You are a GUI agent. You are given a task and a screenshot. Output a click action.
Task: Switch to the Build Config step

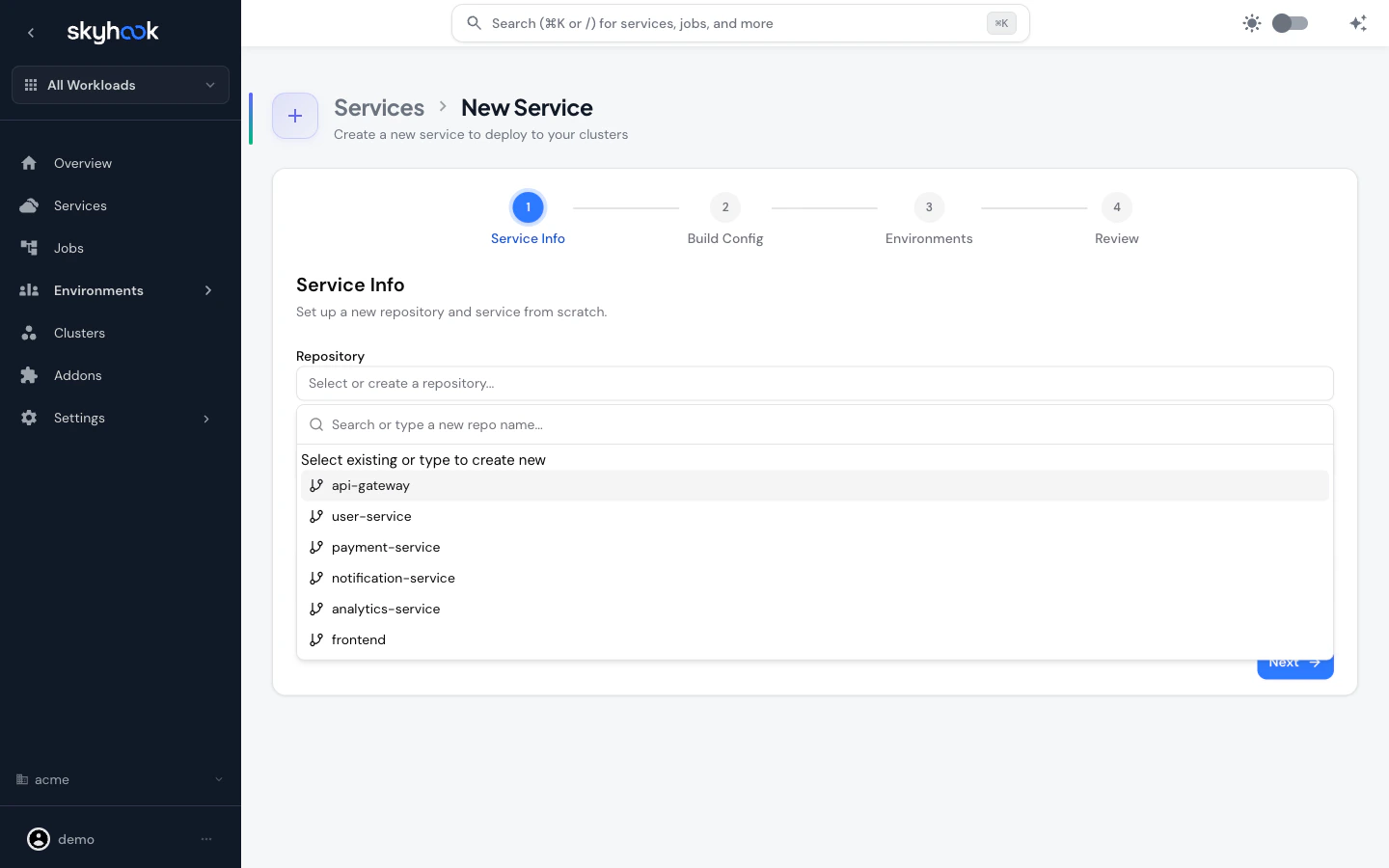pyautogui.click(x=725, y=206)
